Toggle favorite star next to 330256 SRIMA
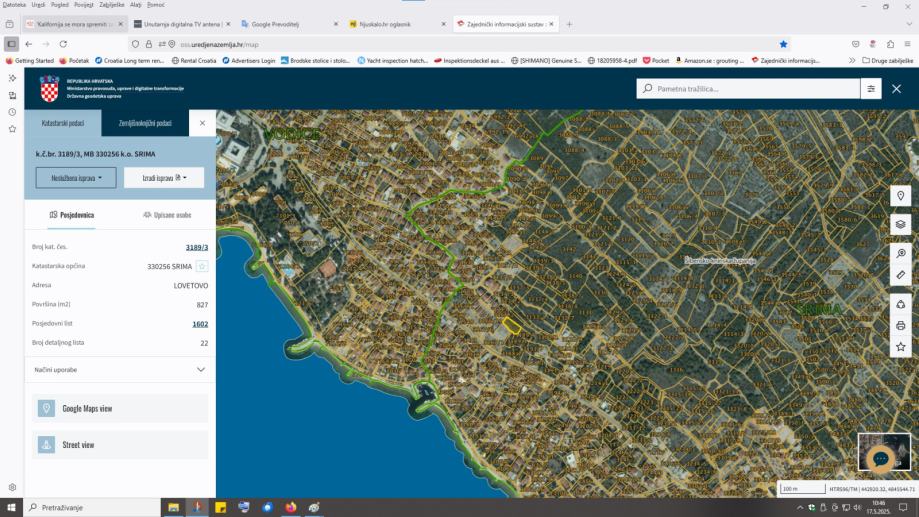 click(x=202, y=266)
